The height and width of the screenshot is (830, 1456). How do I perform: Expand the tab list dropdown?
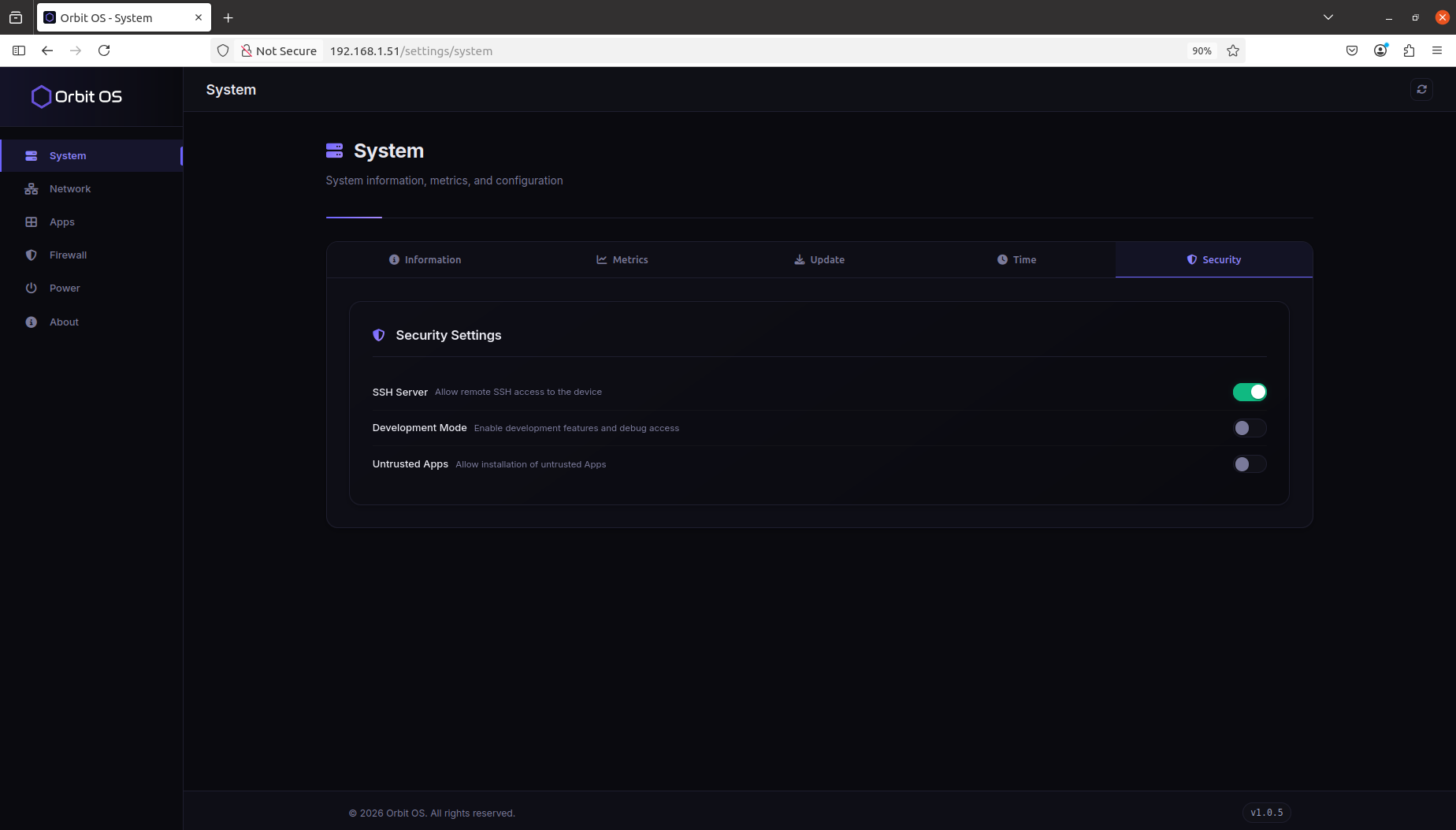tap(1328, 17)
